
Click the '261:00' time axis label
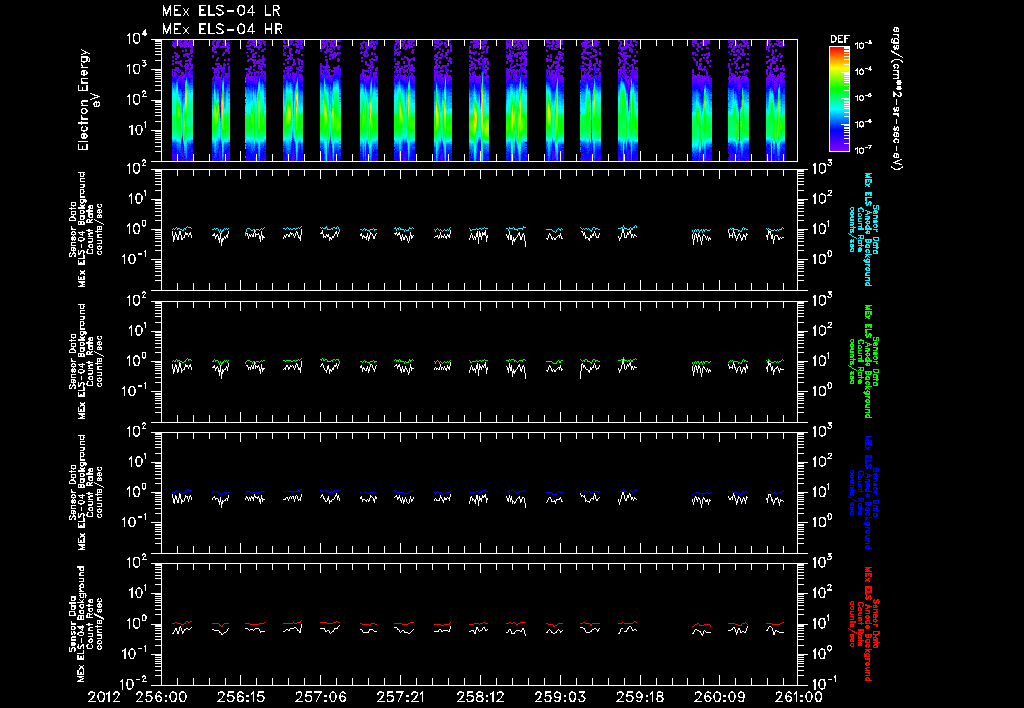[x=798, y=697]
